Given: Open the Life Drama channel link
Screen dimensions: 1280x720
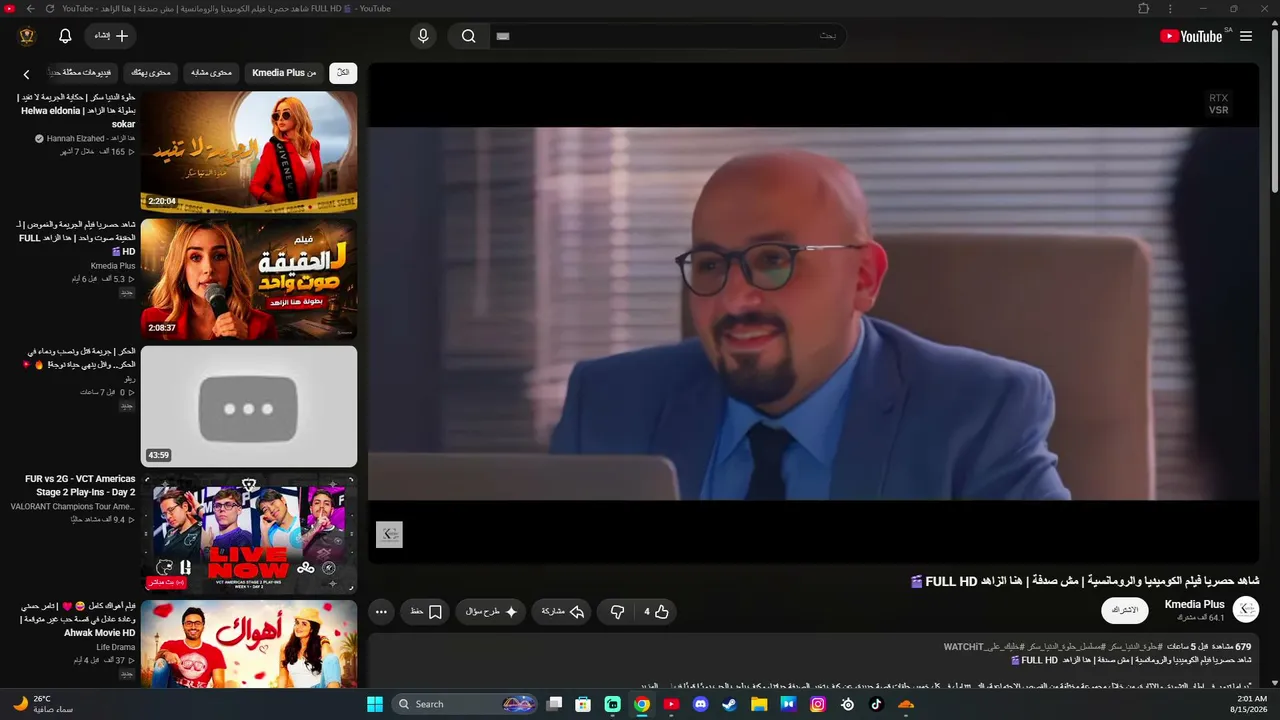Looking at the screenshot, I should coord(116,647).
